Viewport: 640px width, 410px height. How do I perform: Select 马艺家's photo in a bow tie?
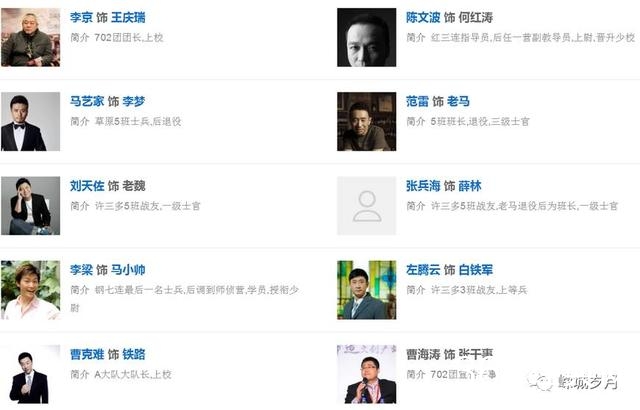pyautogui.click(x=30, y=121)
